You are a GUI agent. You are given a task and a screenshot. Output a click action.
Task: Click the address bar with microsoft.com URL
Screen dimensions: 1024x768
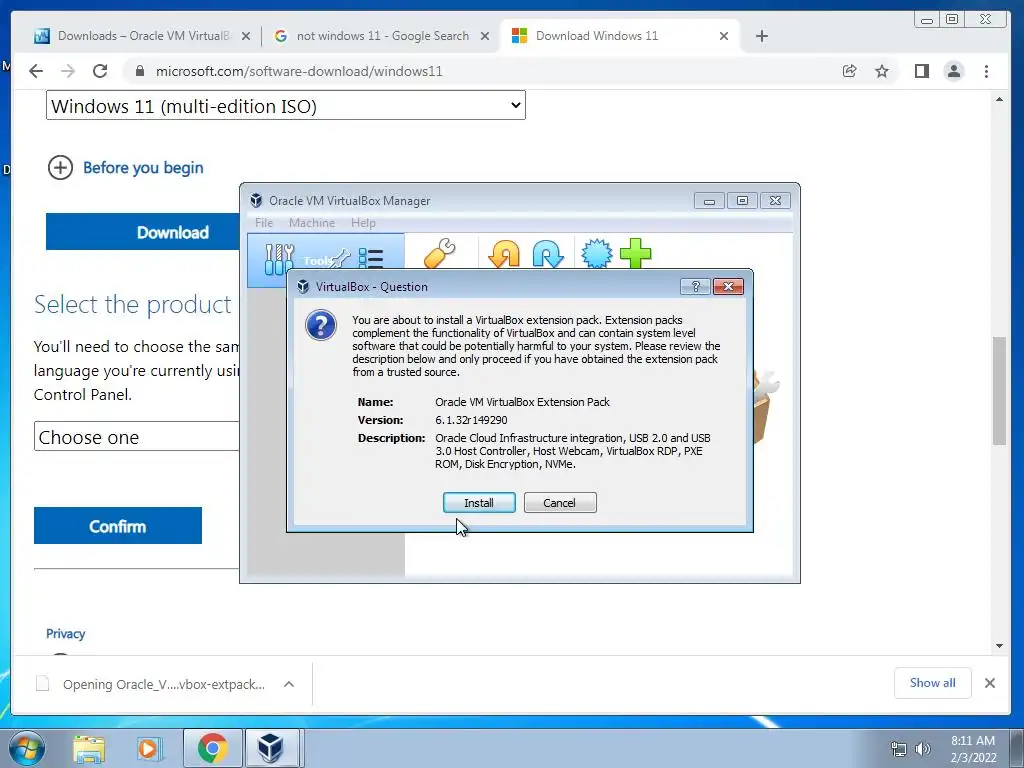(483, 71)
